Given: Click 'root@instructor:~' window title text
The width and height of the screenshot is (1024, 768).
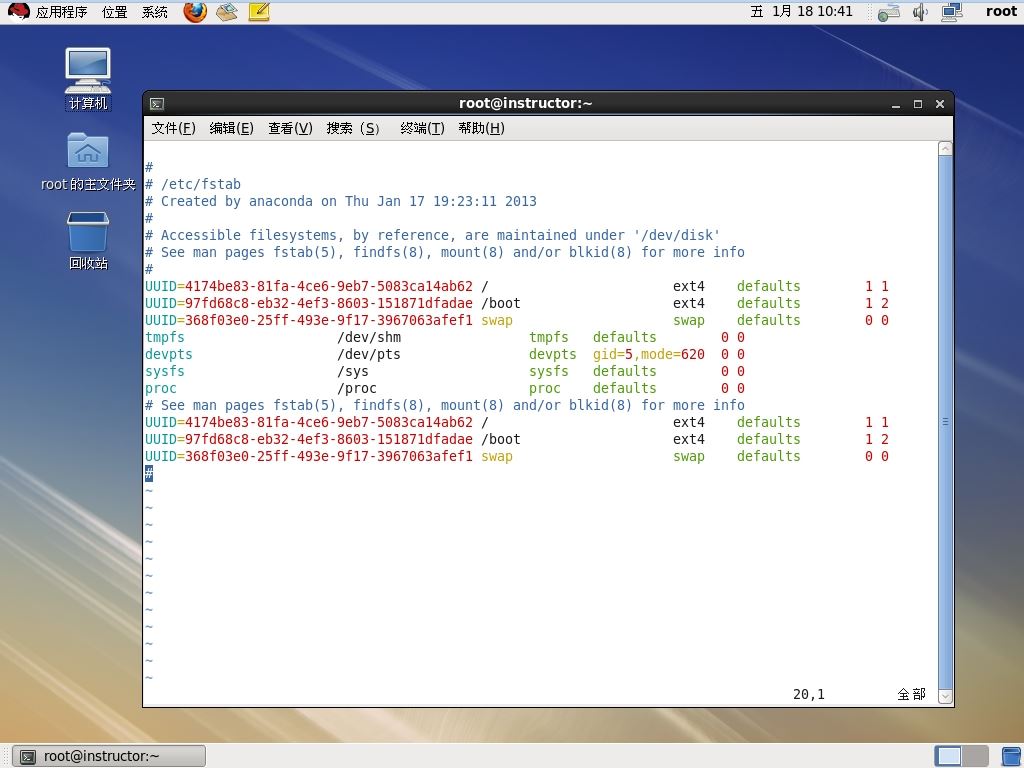Looking at the screenshot, I should pos(525,103).
